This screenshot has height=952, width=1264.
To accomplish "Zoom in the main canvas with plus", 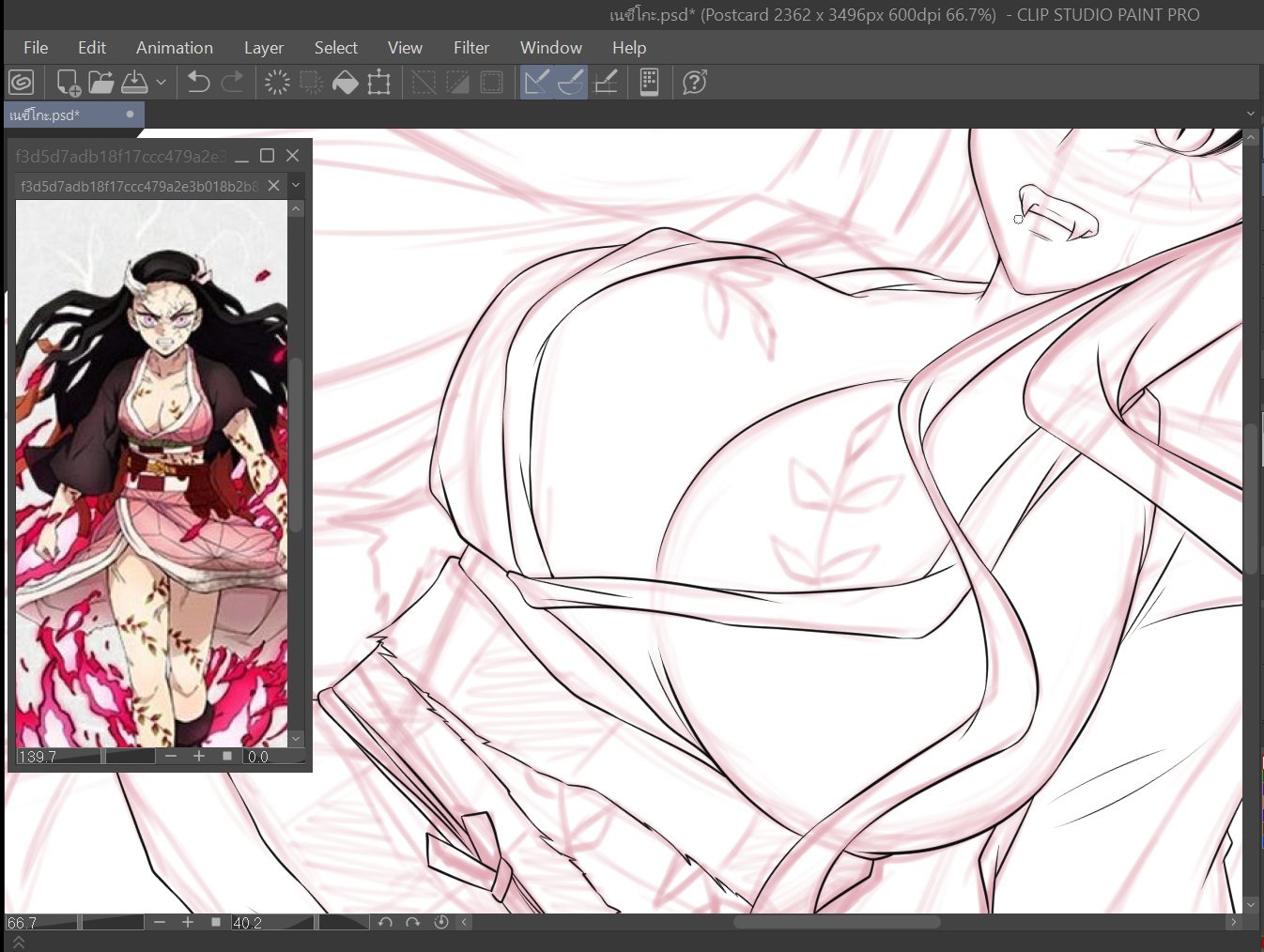I will (187, 923).
